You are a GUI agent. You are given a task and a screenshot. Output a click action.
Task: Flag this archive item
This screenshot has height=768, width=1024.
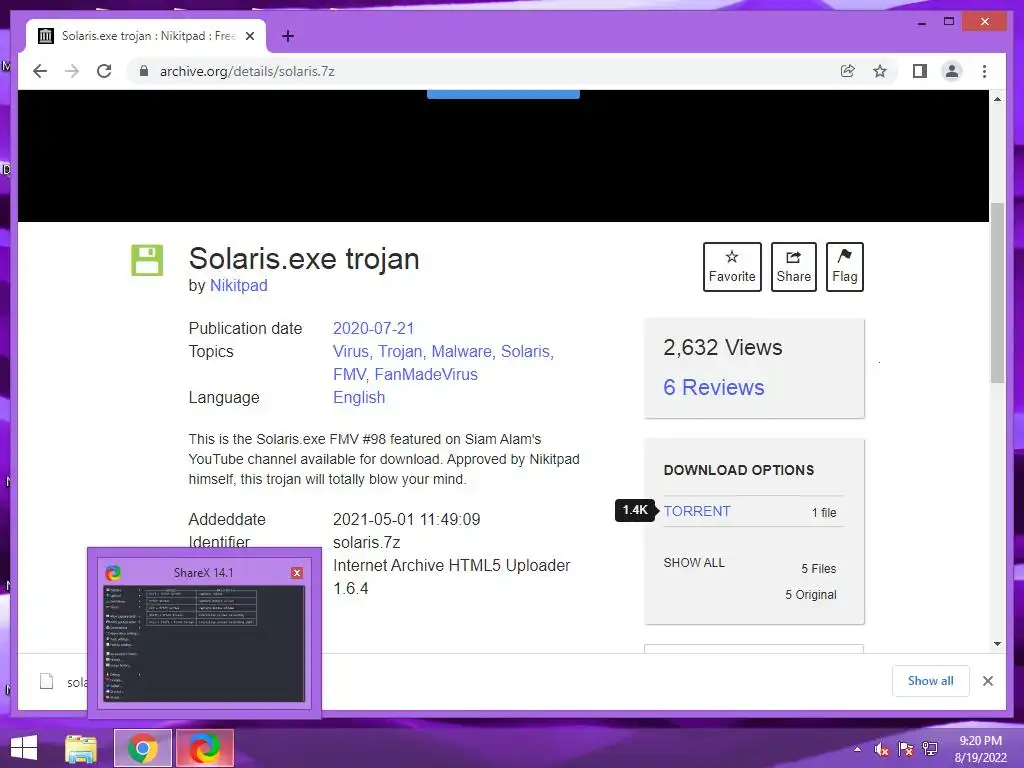(x=844, y=266)
